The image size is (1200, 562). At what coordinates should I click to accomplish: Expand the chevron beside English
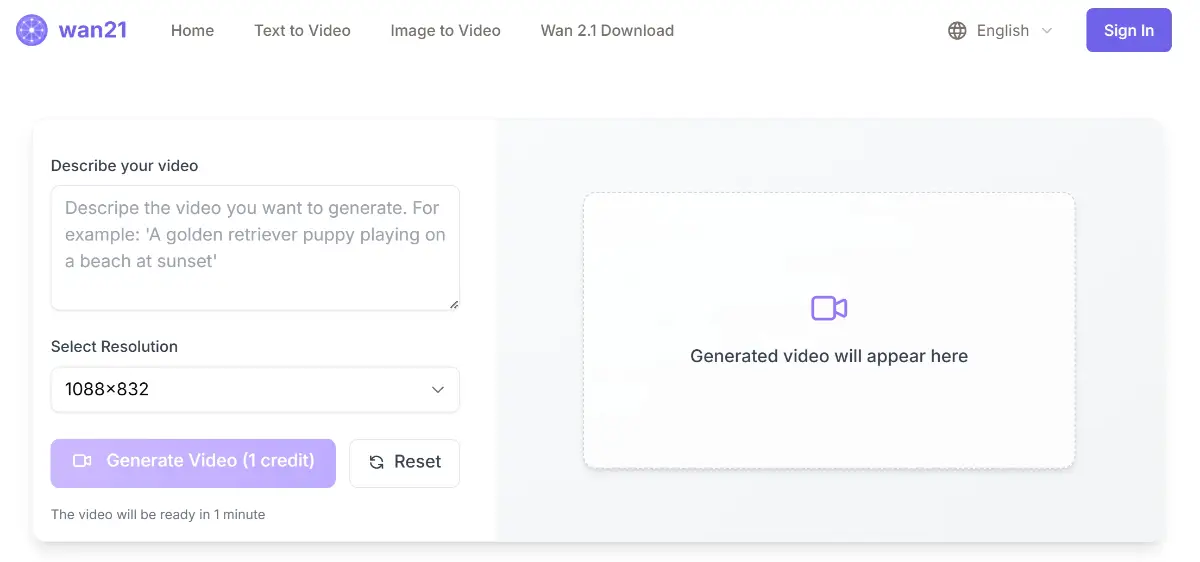1047,31
